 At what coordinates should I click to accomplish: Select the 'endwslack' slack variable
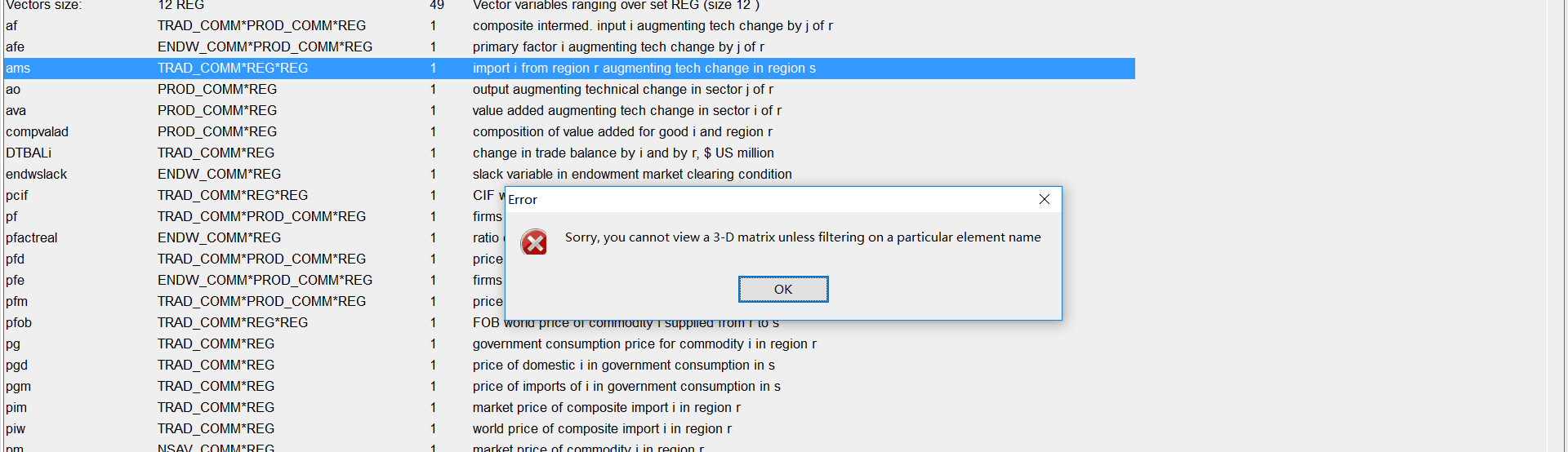tap(36, 175)
